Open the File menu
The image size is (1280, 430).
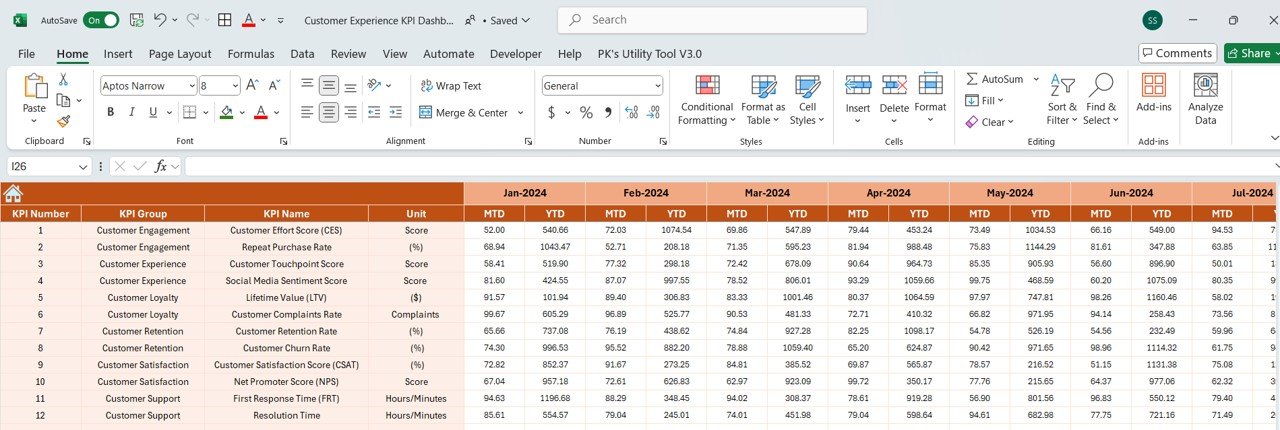point(26,54)
